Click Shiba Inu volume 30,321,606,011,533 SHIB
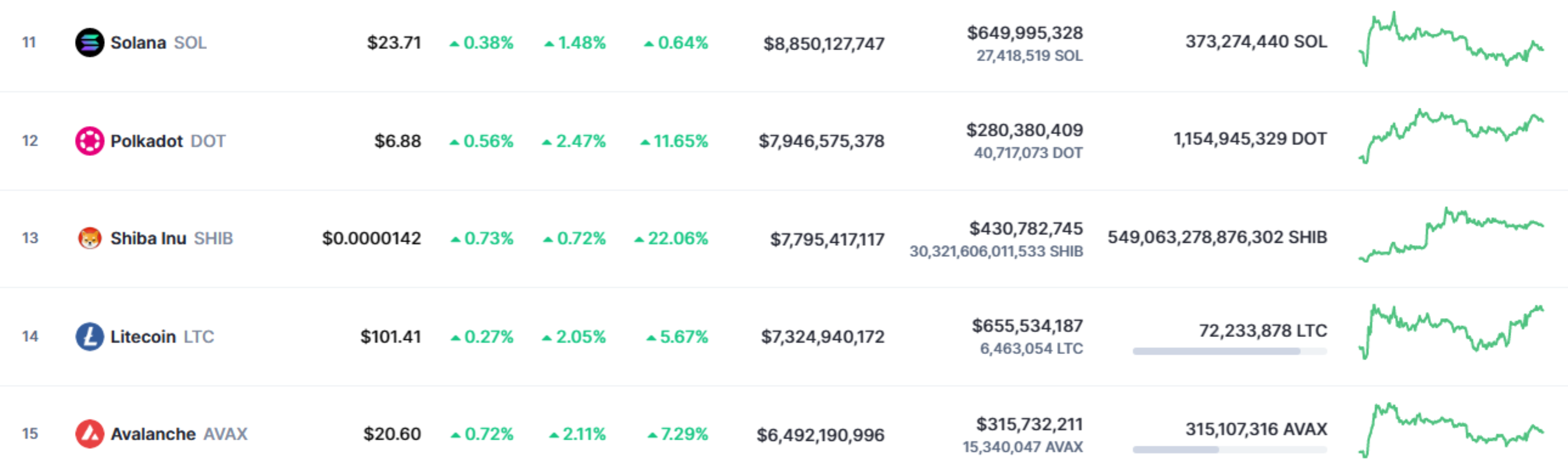Image resolution: width=1568 pixels, height=474 pixels. tap(996, 251)
